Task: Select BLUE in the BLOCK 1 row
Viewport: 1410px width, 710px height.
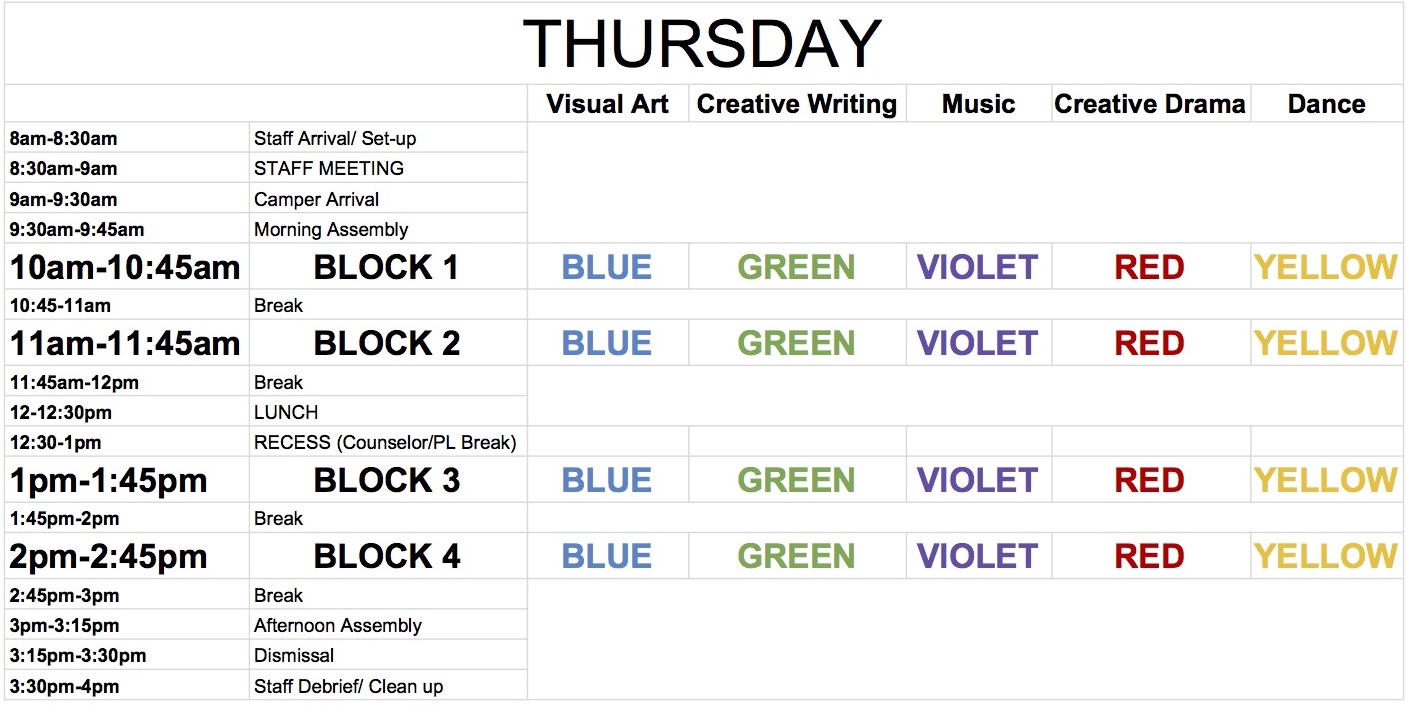Action: point(607,267)
